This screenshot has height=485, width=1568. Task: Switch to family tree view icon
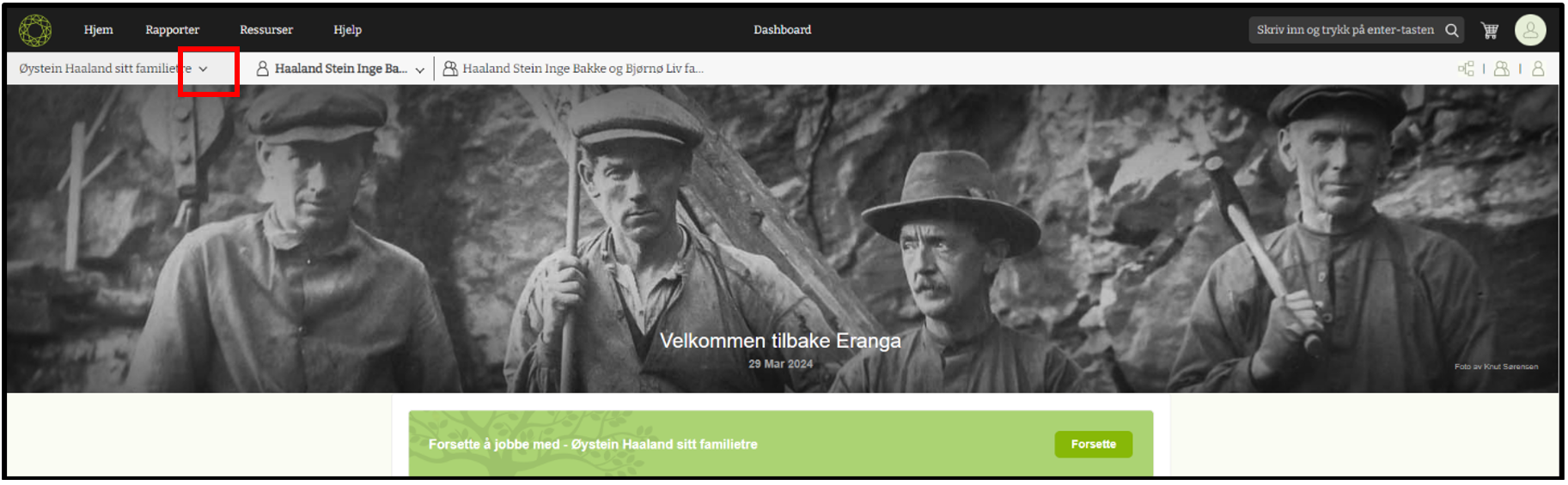coord(1466,69)
